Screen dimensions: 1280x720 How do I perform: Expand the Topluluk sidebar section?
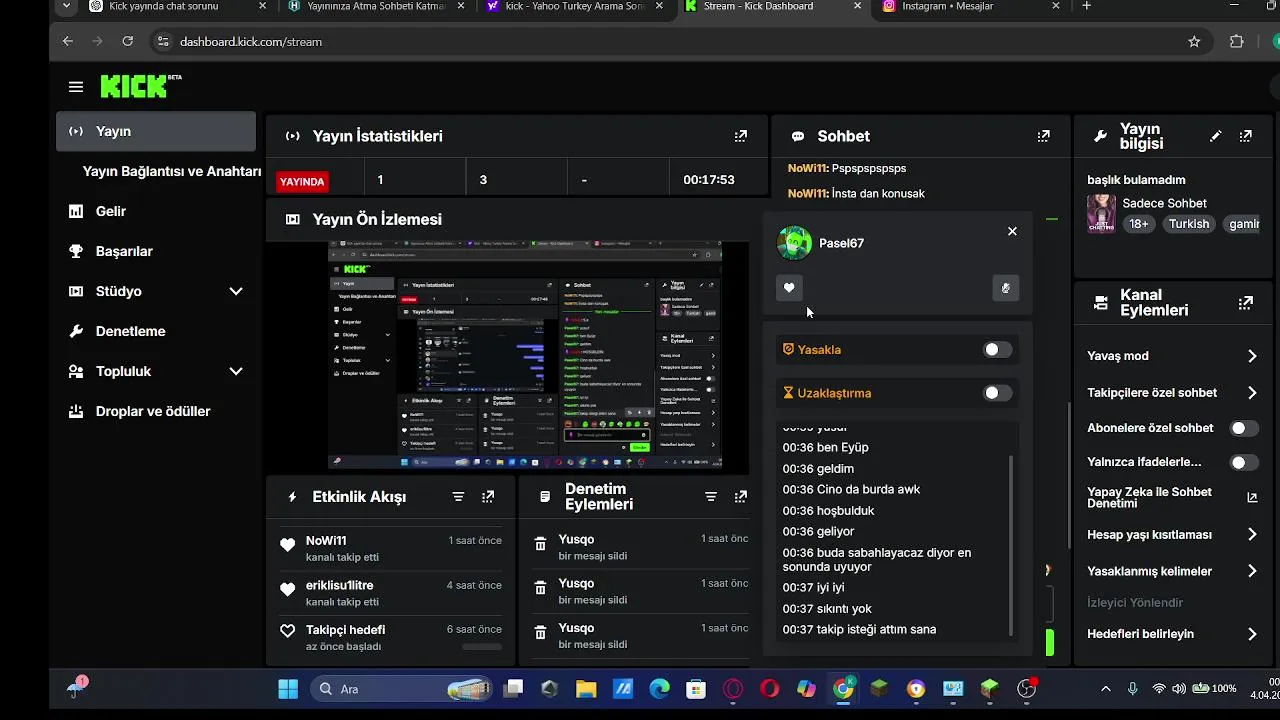(x=236, y=371)
